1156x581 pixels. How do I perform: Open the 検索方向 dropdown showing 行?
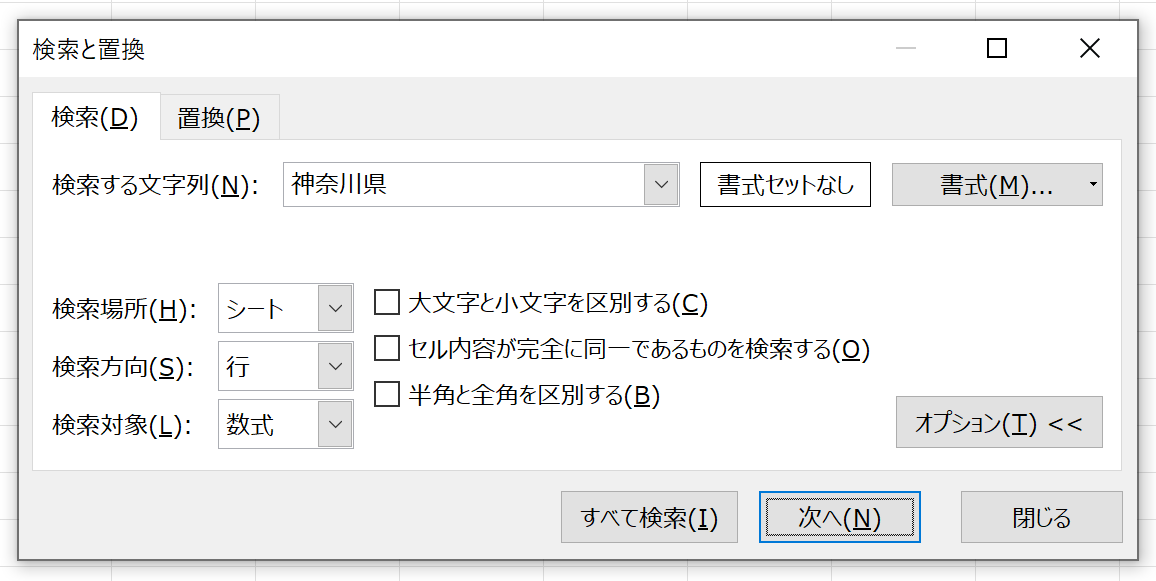[x=285, y=366]
